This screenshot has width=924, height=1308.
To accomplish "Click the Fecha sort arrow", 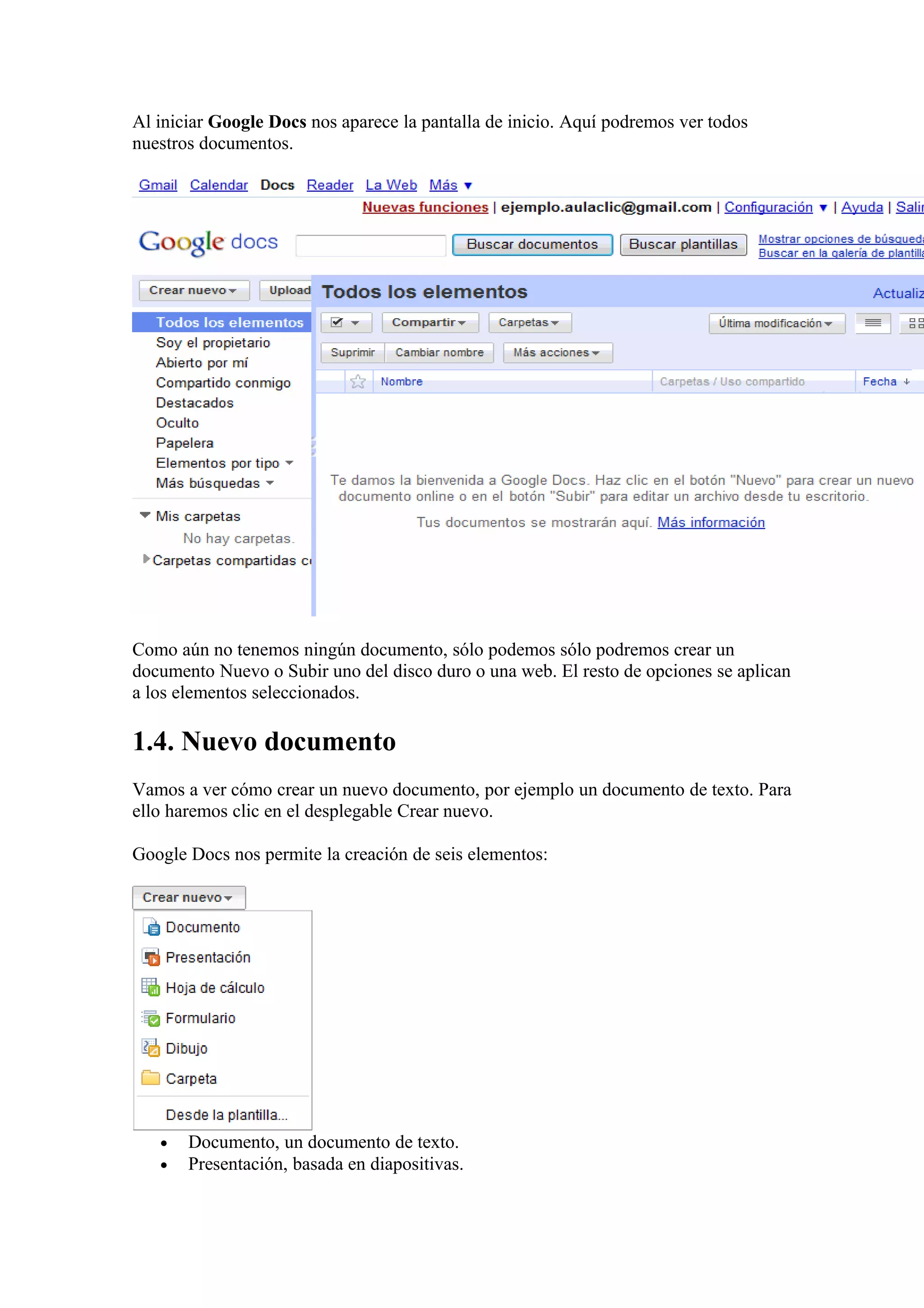I will (906, 382).
